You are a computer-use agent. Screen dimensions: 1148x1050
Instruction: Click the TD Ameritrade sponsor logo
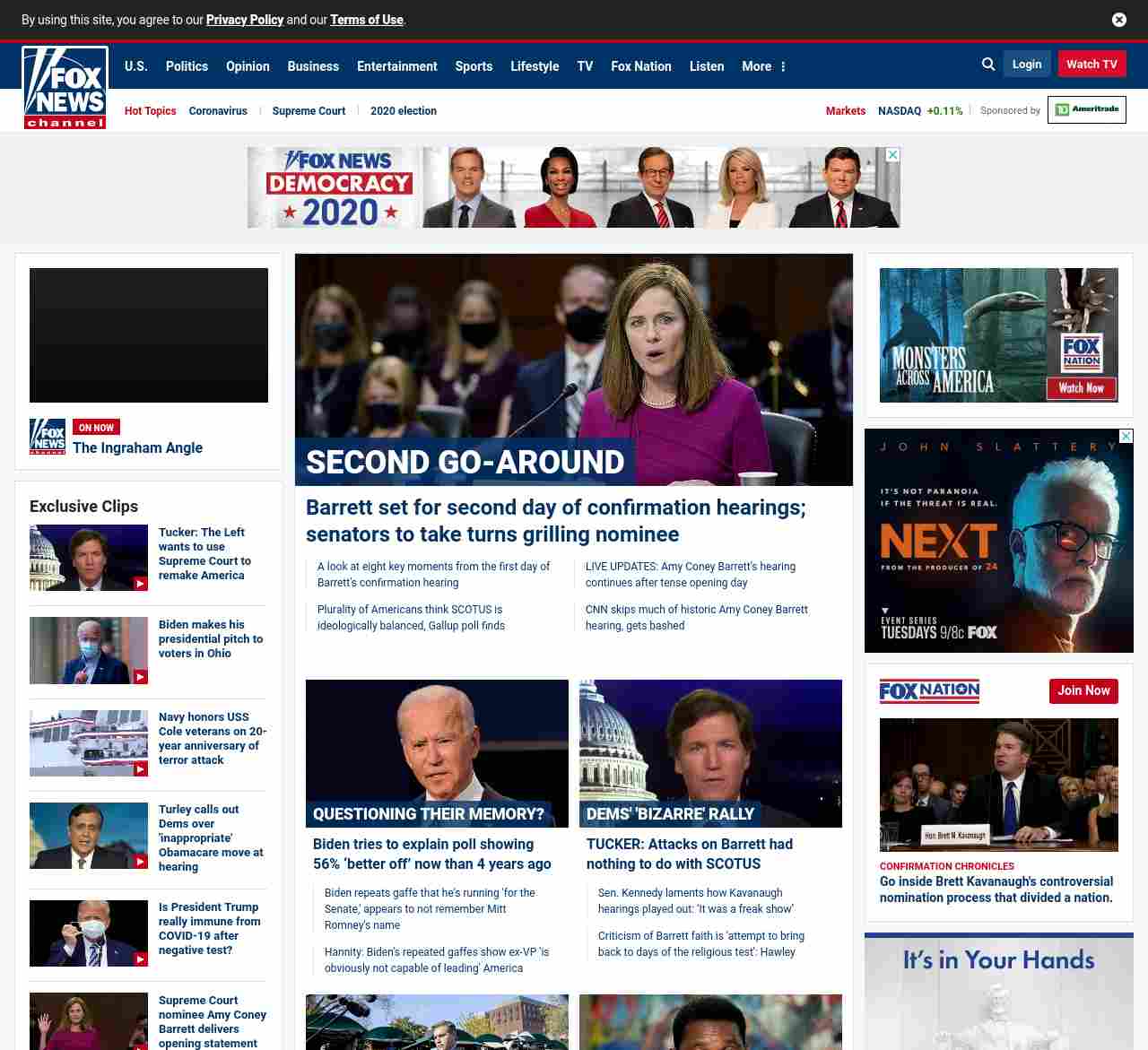pyautogui.click(x=1086, y=110)
